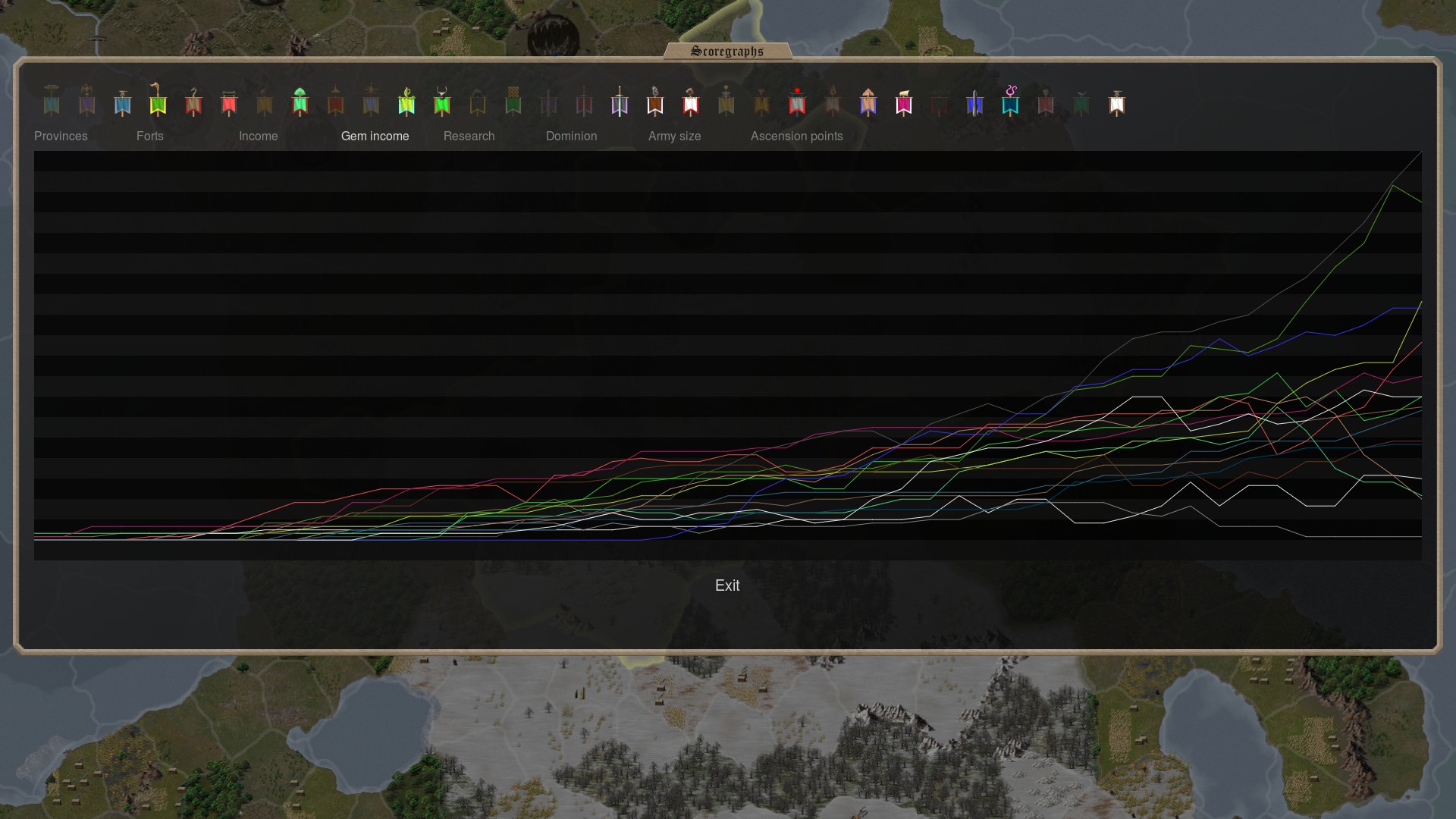Show the Ascension points graph
Viewport: 1456px width, 819px height.
pos(797,136)
